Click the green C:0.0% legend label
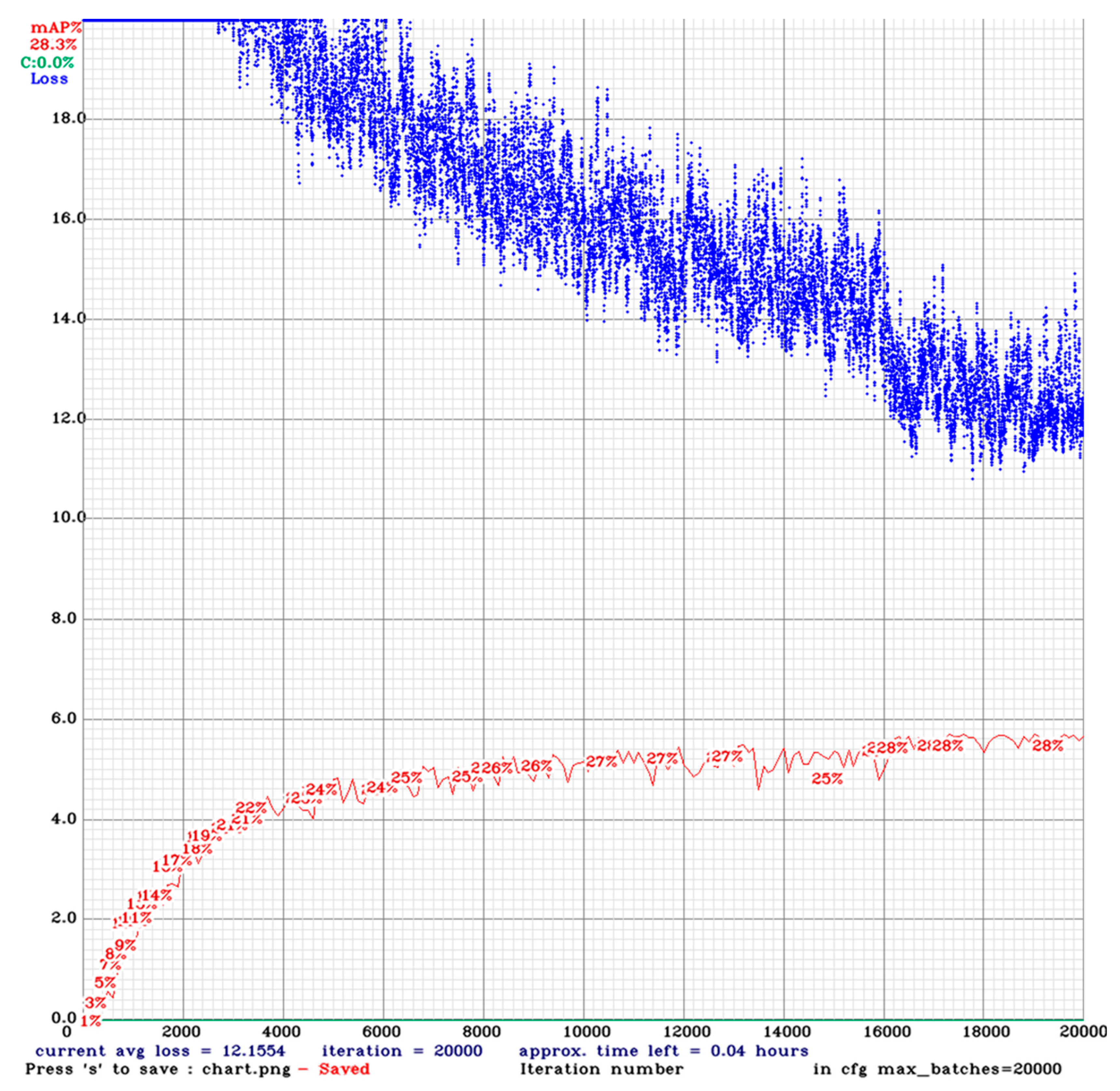Screen dimensions: 1120x1091 pos(48,63)
